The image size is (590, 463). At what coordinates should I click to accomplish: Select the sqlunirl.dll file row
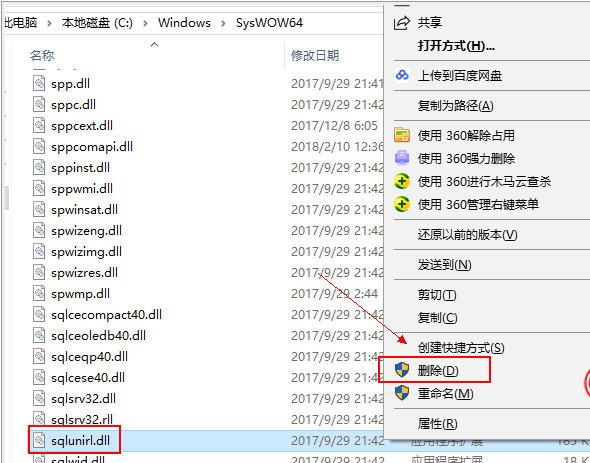click(206, 440)
